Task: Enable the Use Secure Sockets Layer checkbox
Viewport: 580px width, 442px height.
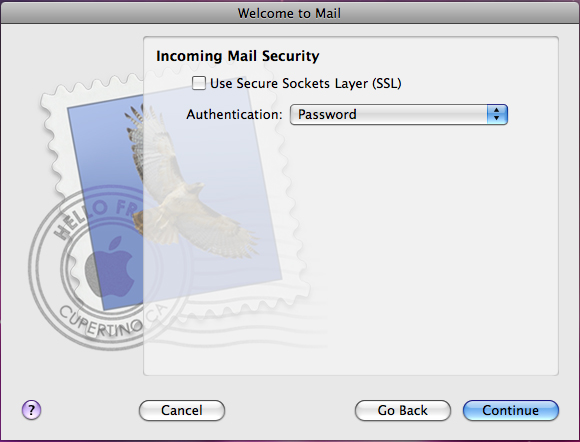Action: 199,83
